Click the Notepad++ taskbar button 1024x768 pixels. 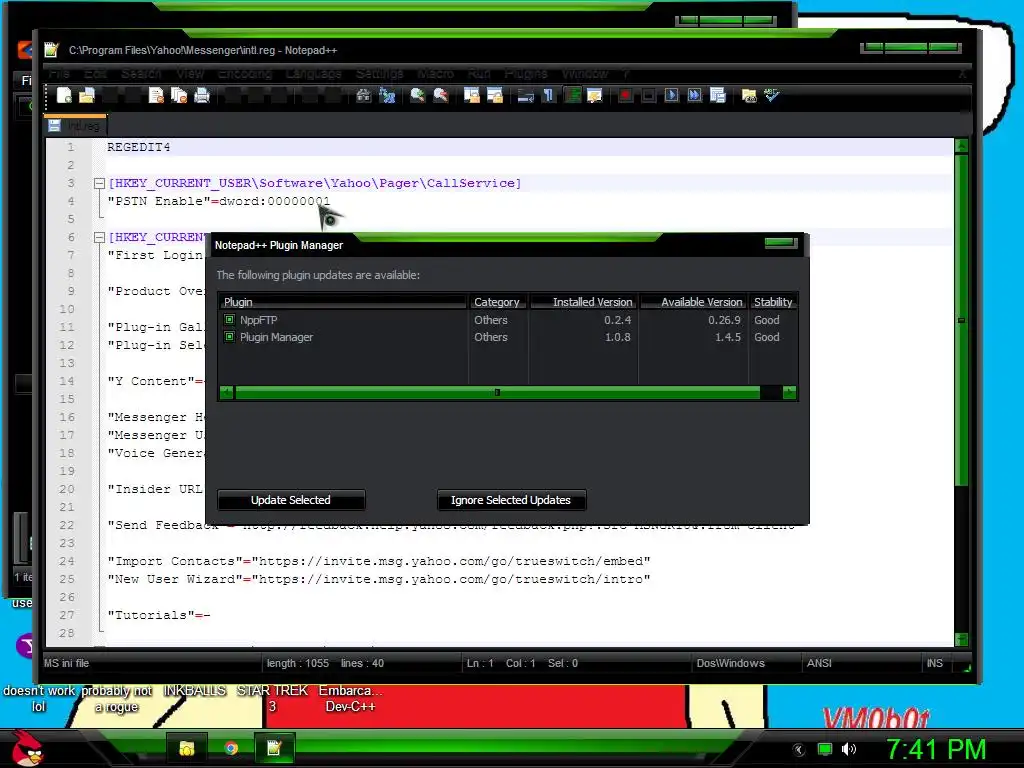tap(274, 748)
